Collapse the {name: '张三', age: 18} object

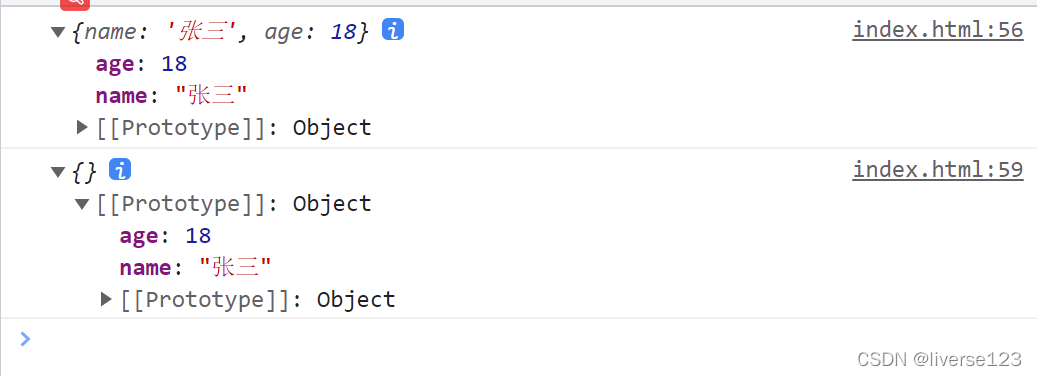coord(58,31)
